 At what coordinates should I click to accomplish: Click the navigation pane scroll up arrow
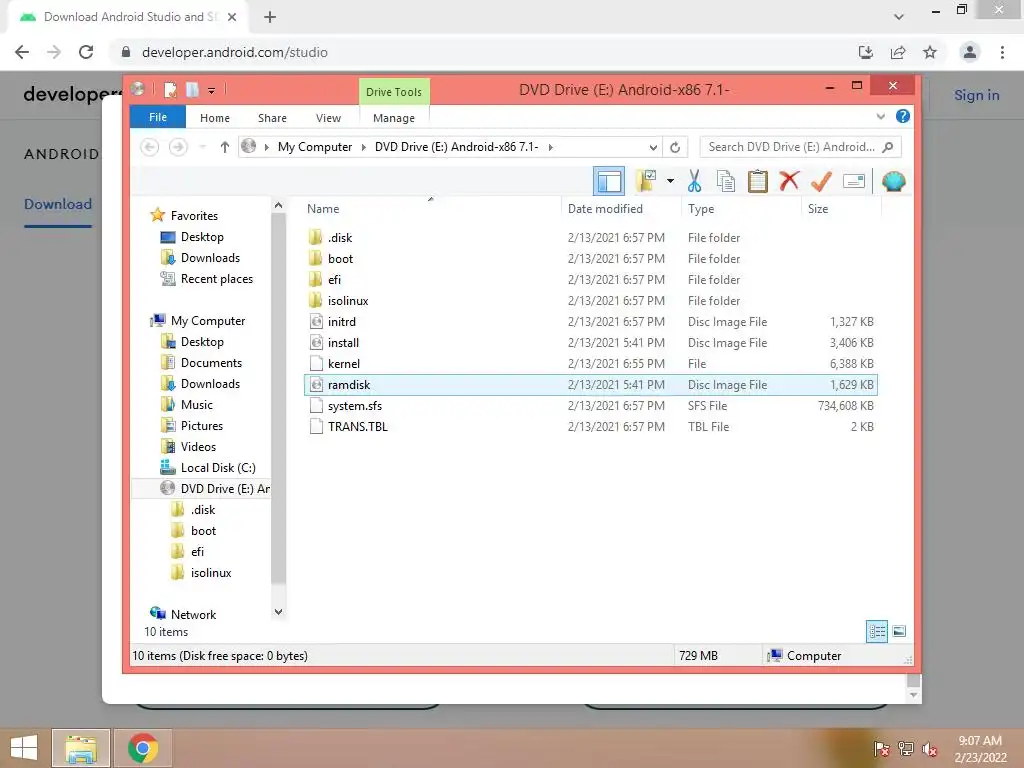point(278,206)
